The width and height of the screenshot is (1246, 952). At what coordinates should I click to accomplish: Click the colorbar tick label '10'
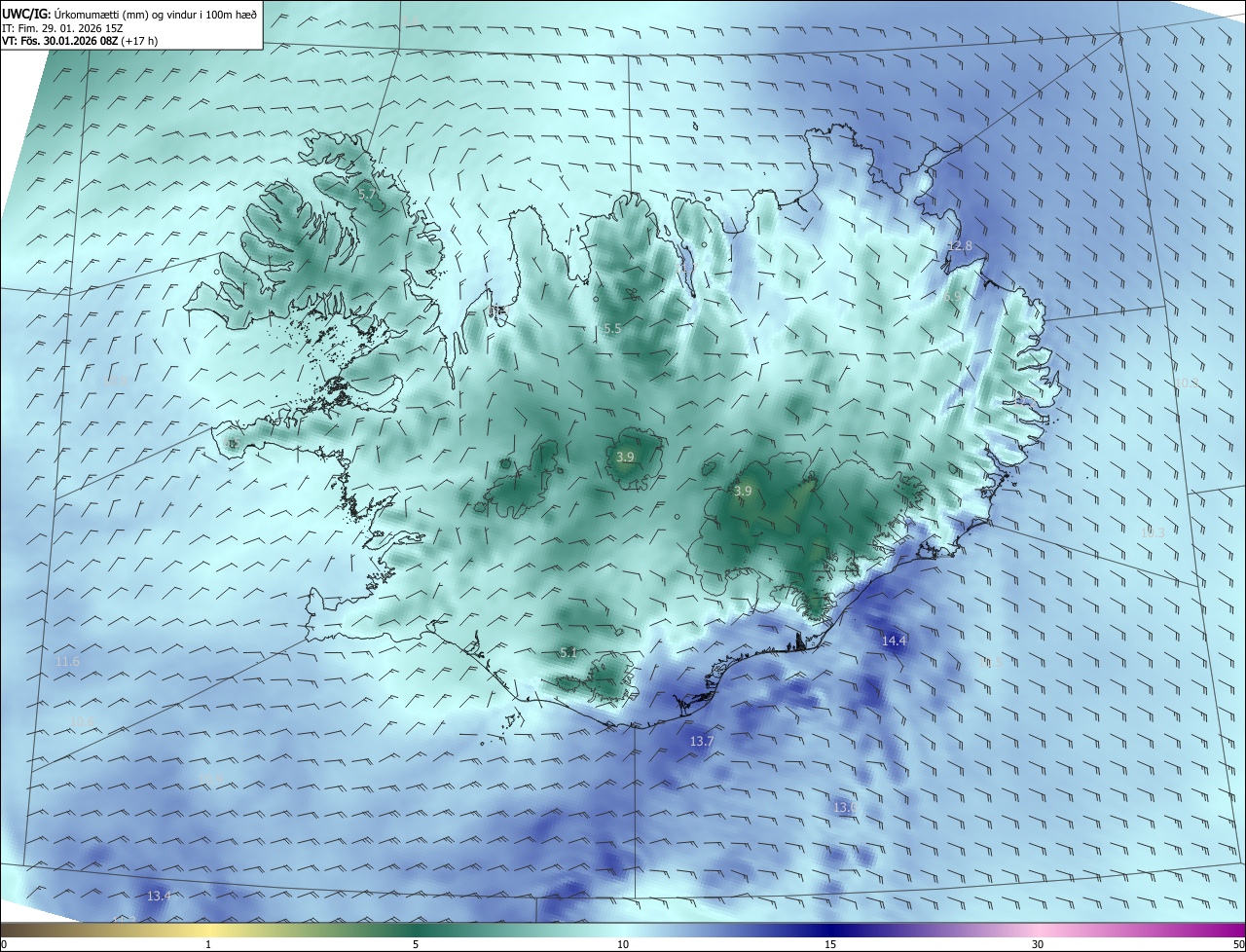pyautogui.click(x=623, y=944)
